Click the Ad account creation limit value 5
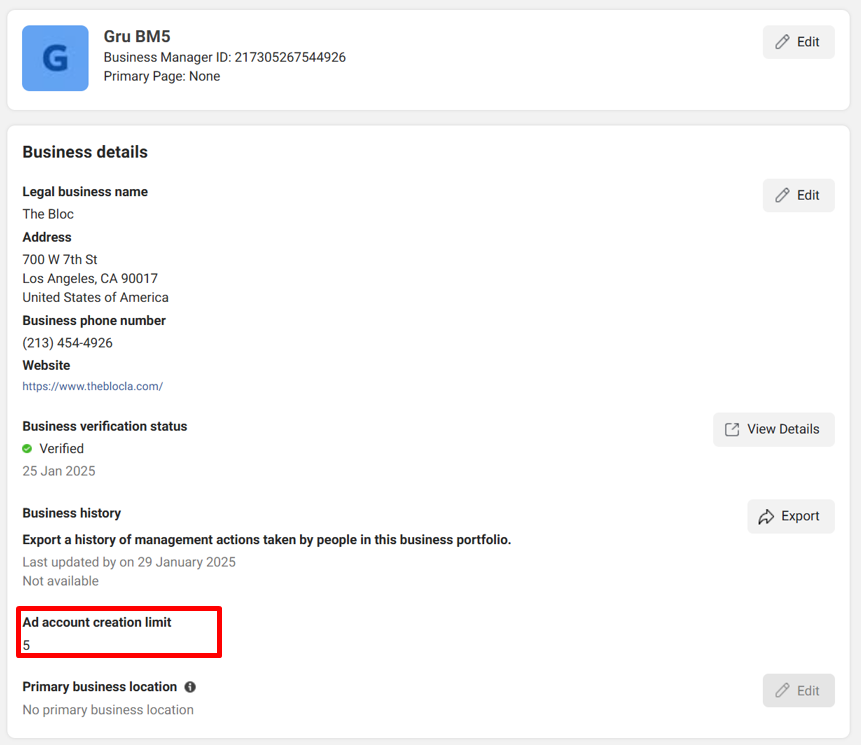Screen dimensions: 861x745 pyautogui.click(x=26, y=646)
